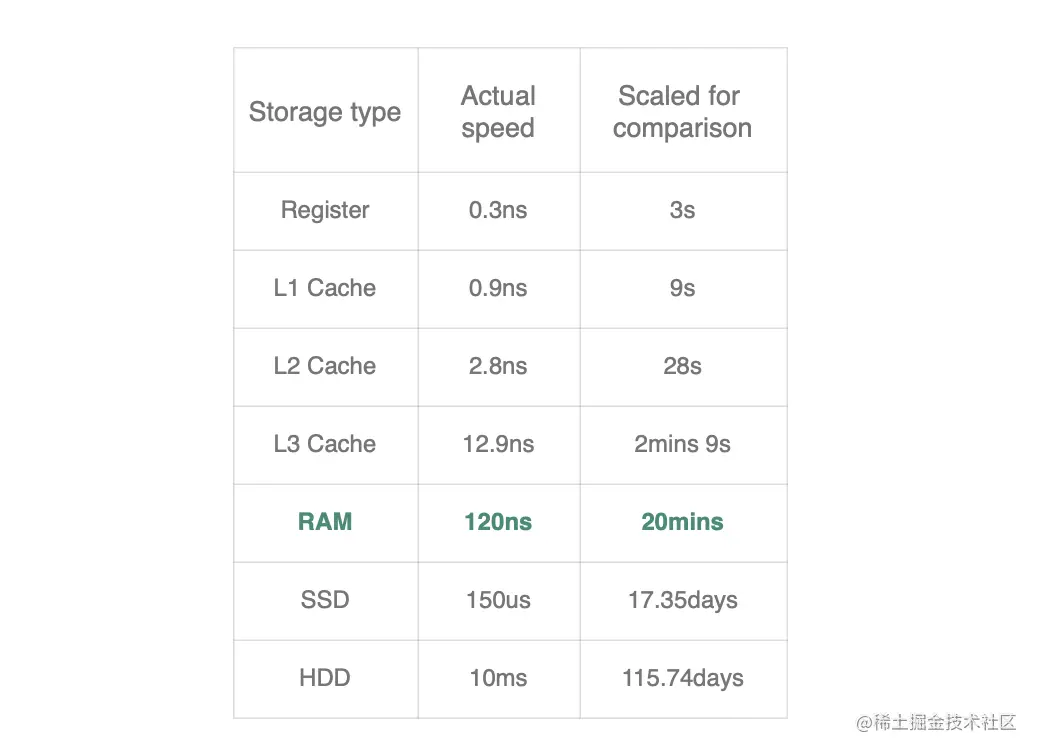Select the 17.35days cell
The image size is (1038, 754).
(x=683, y=601)
